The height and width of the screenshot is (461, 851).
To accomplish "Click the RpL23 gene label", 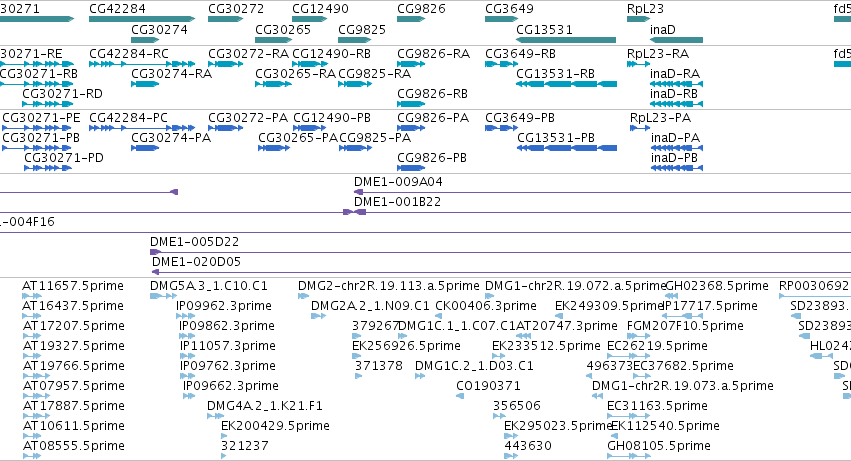I will tap(645, 9).
